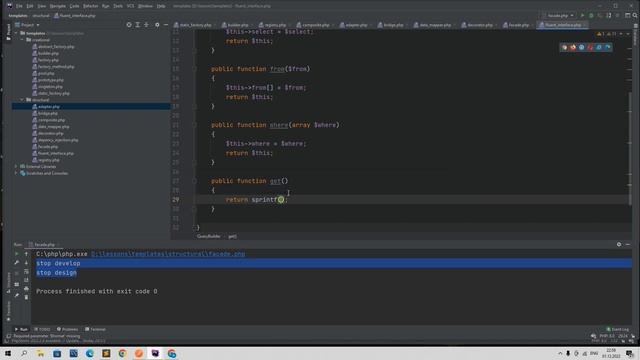Open Project panel settings gear
This screenshot has width=640, height=360.
157,25
